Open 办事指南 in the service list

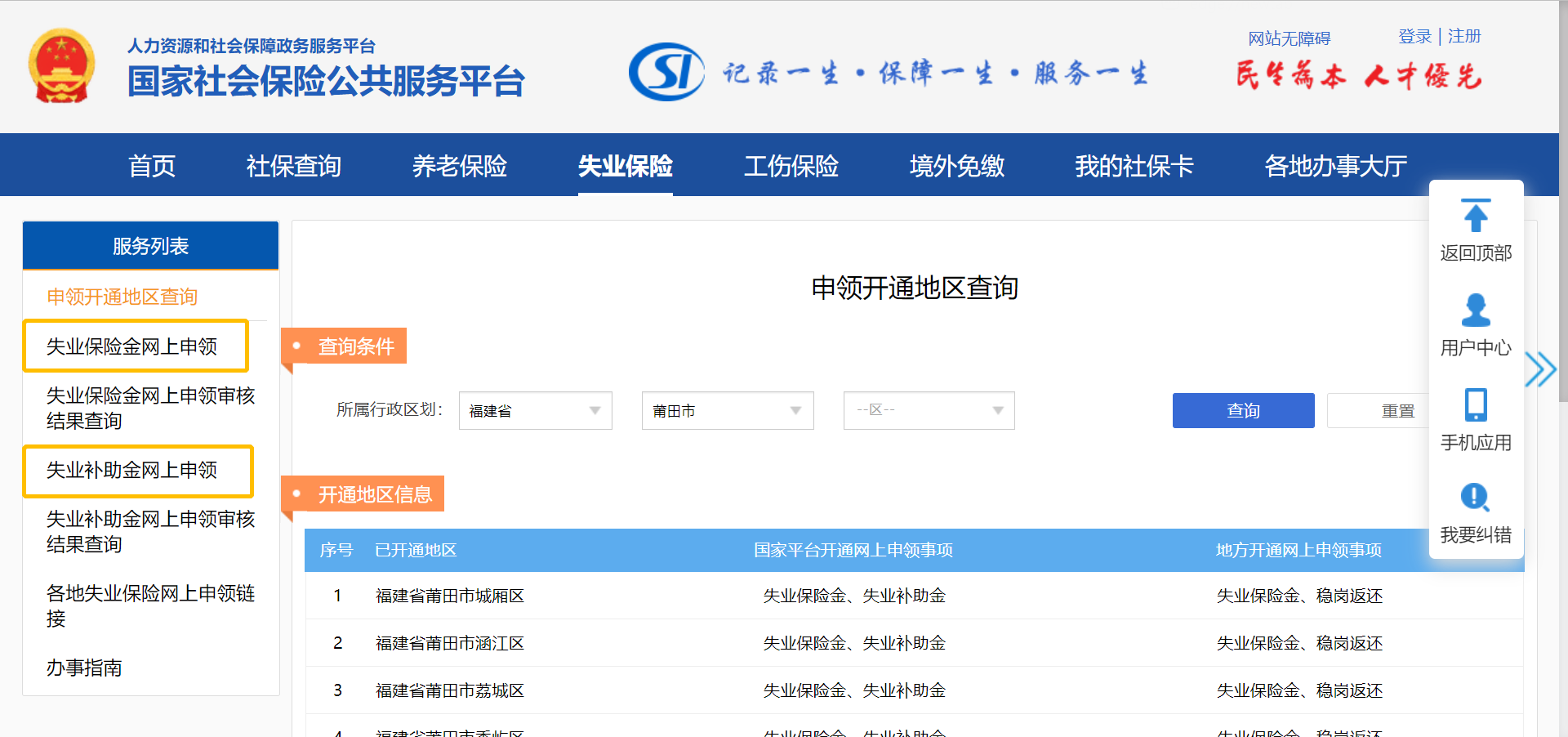pos(84,668)
